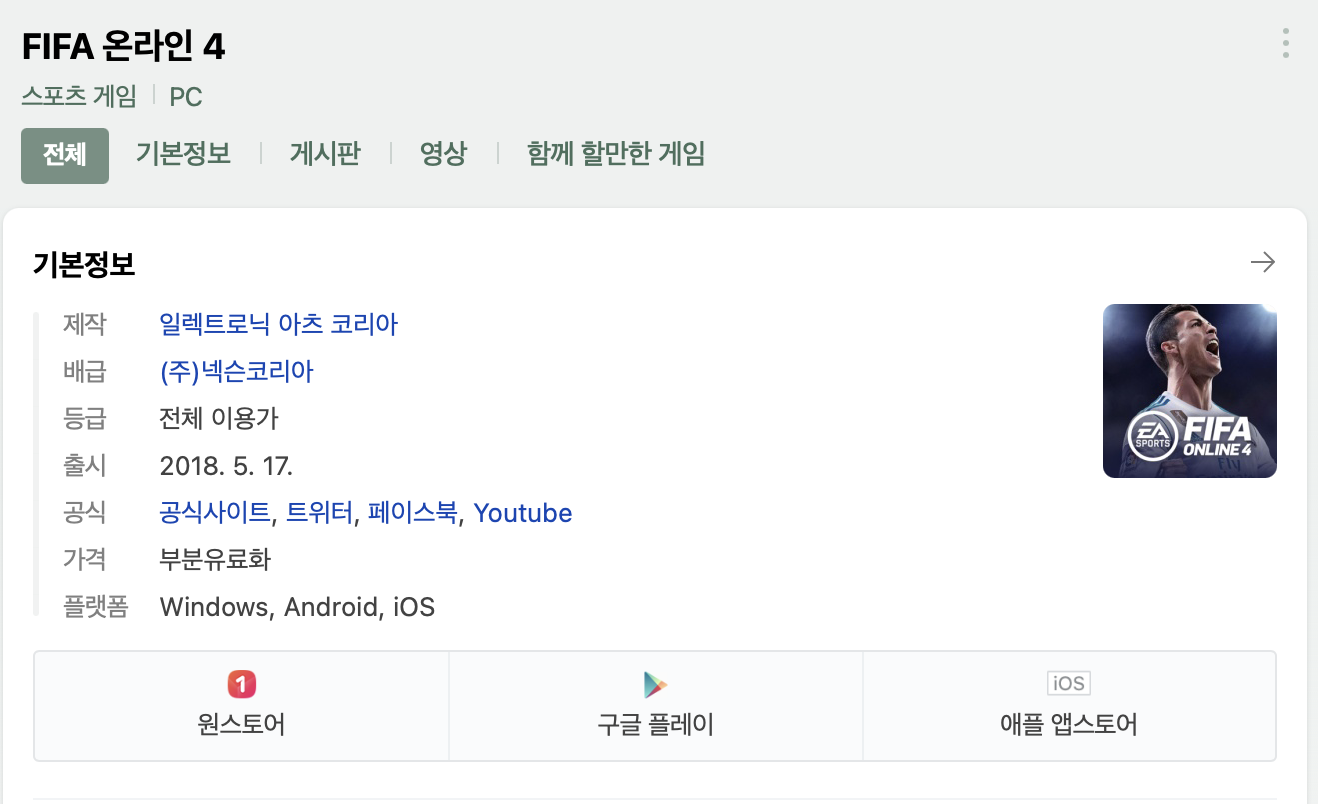Click the (주)넥슨코리아 publisher link
The width and height of the screenshot is (1318, 804).
[x=236, y=372]
